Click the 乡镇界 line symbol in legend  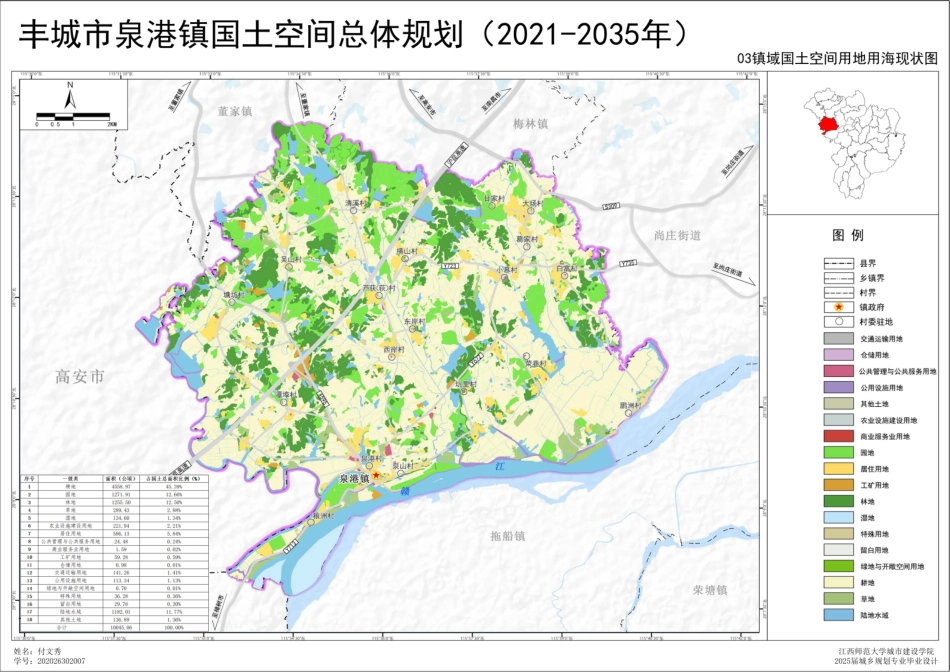click(x=838, y=280)
